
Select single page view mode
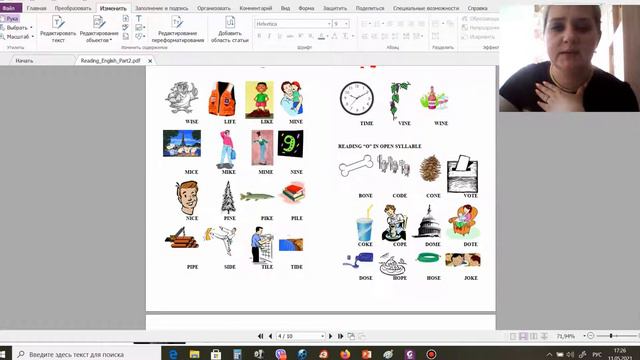513,336
